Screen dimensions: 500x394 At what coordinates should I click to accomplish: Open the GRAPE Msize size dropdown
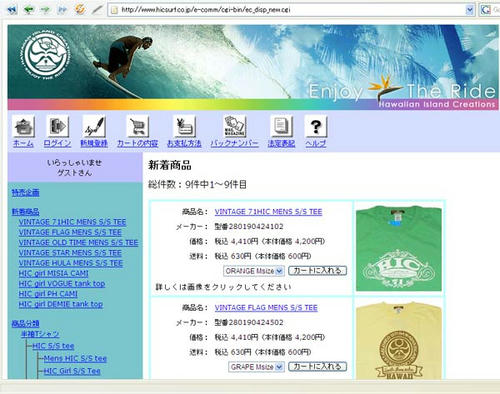pos(256,367)
